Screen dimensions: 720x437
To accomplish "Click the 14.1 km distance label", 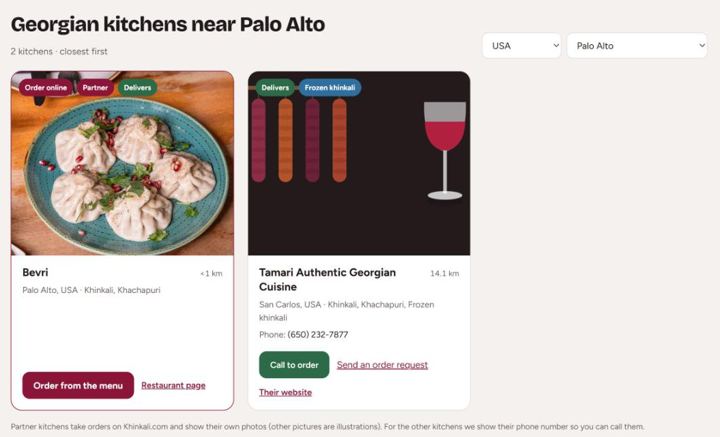I will 444,273.
